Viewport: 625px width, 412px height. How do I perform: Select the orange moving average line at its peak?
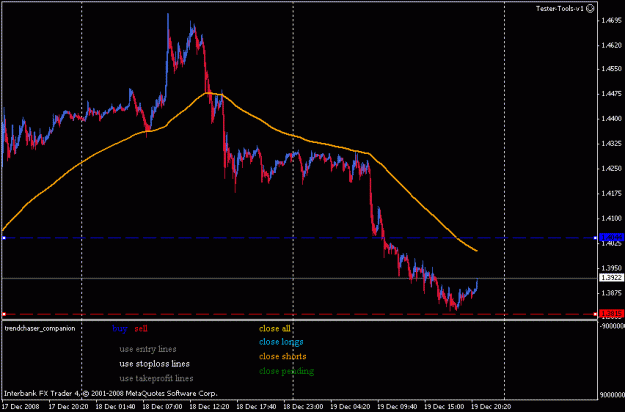tap(207, 93)
